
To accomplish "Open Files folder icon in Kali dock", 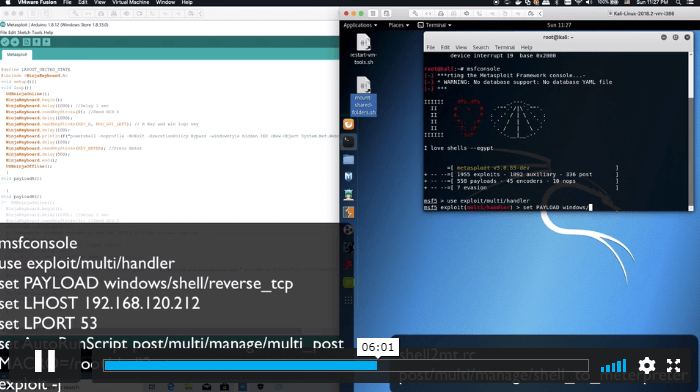I will (x=349, y=159).
